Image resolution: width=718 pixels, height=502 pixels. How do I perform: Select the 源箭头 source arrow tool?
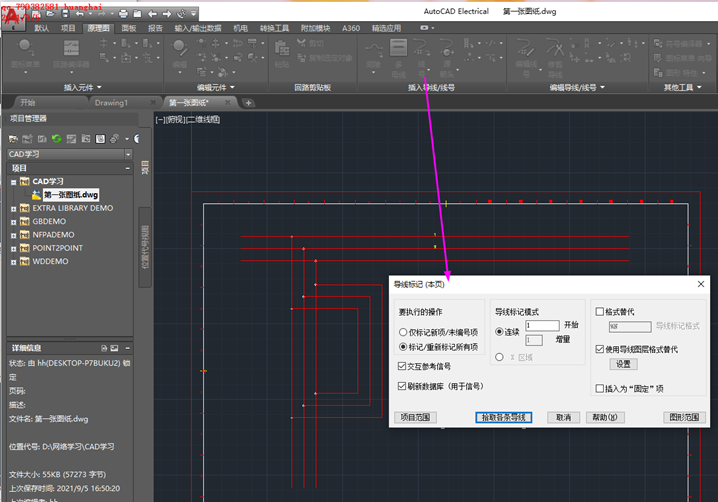pyautogui.click(x=446, y=58)
